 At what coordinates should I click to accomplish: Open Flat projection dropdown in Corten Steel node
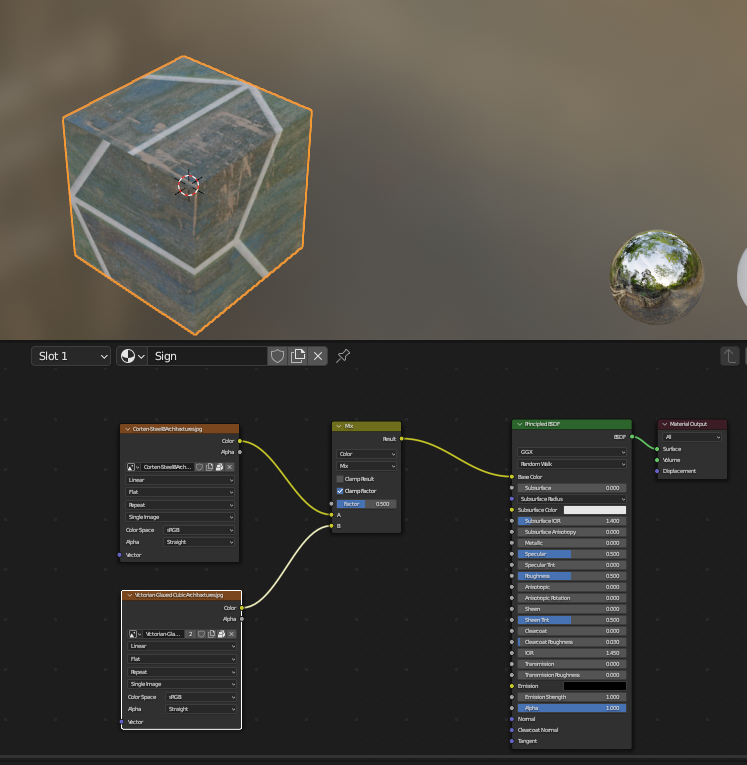point(180,492)
